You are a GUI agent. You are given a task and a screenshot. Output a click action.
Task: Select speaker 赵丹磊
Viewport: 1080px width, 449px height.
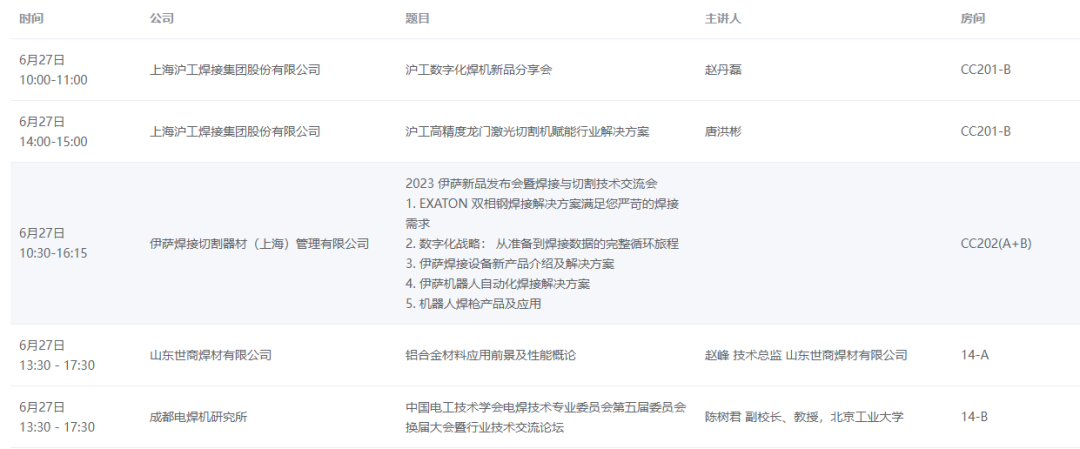pos(723,70)
